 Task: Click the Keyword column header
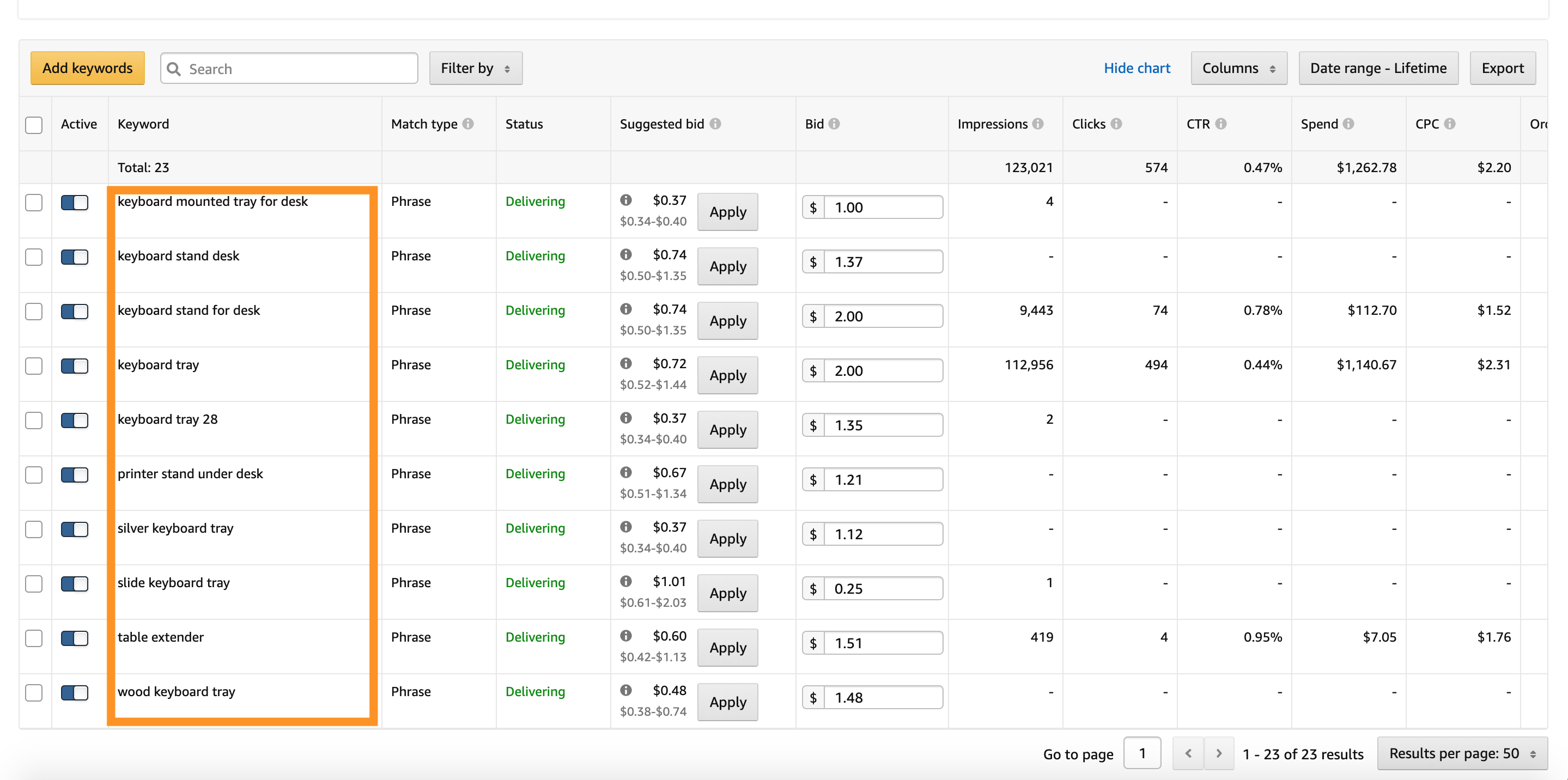143,124
